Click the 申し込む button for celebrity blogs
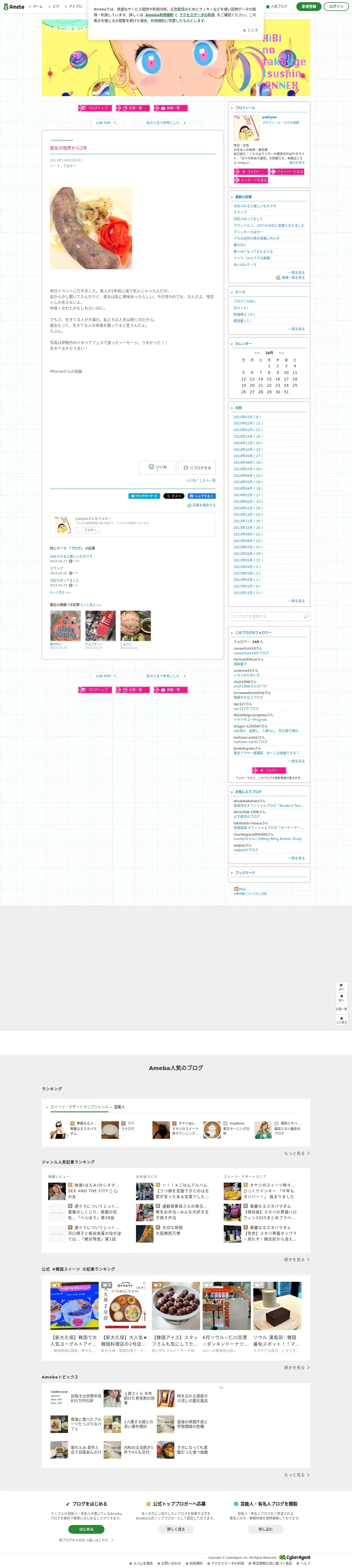The image size is (352, 1568). (266, 1529)
